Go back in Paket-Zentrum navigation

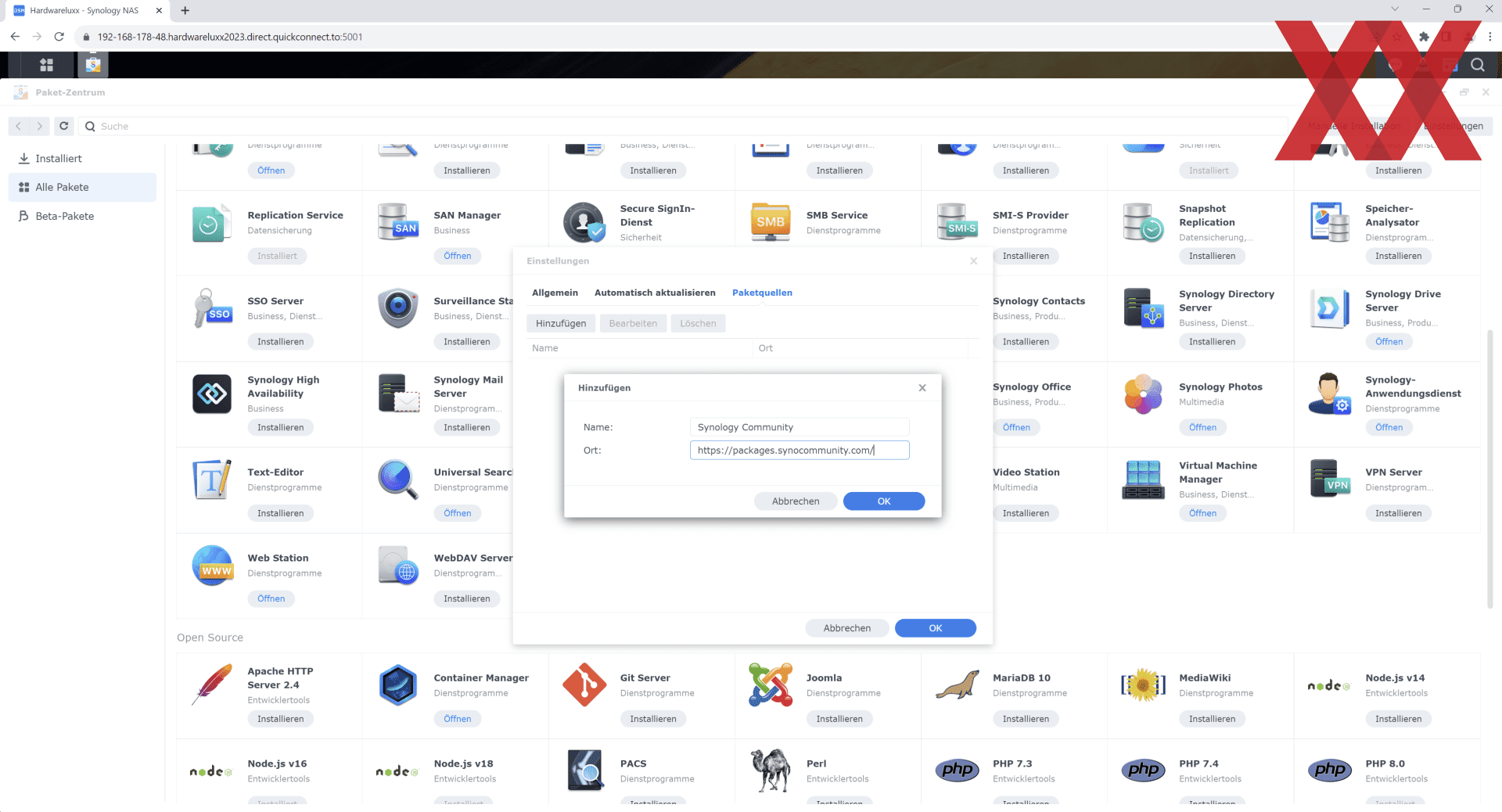coord(19,126)
